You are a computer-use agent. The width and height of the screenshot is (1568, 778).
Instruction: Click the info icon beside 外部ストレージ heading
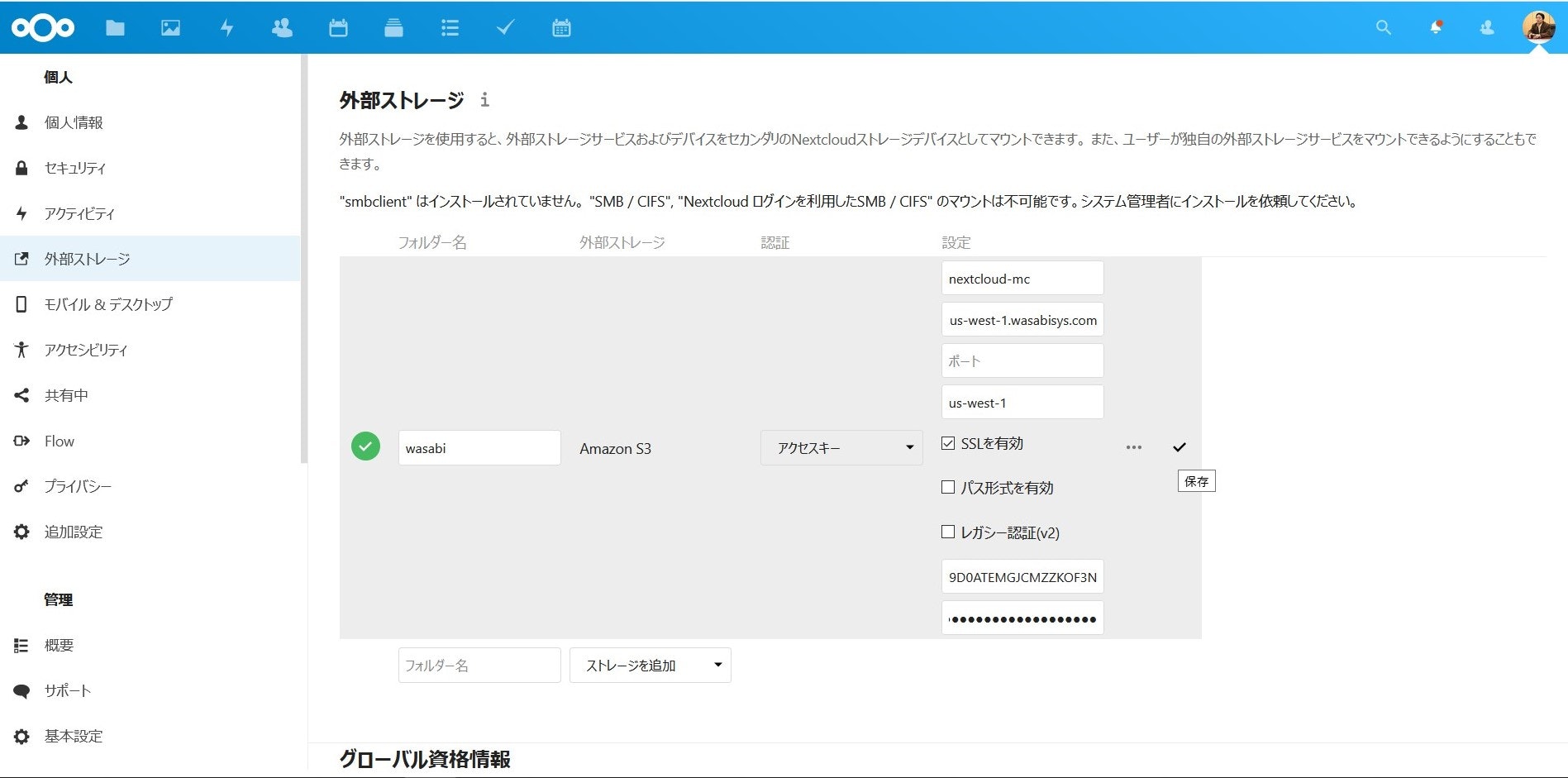(x=484, y=99)
